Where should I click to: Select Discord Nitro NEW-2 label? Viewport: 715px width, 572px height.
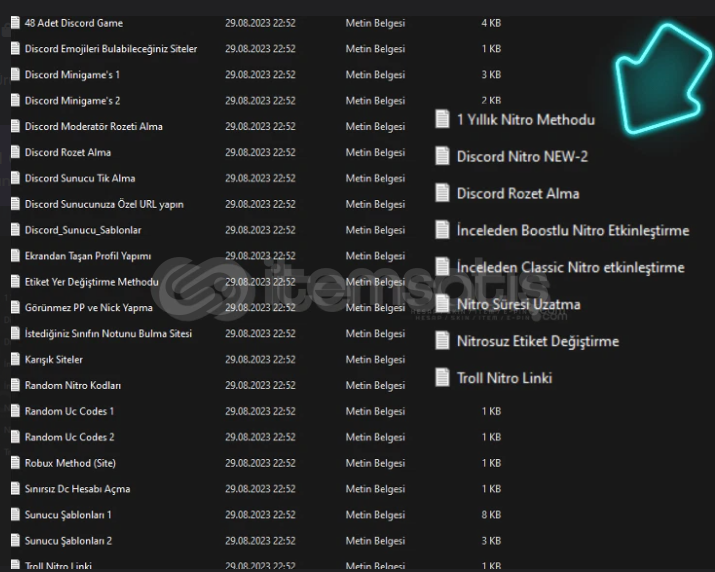pos(523,156)
